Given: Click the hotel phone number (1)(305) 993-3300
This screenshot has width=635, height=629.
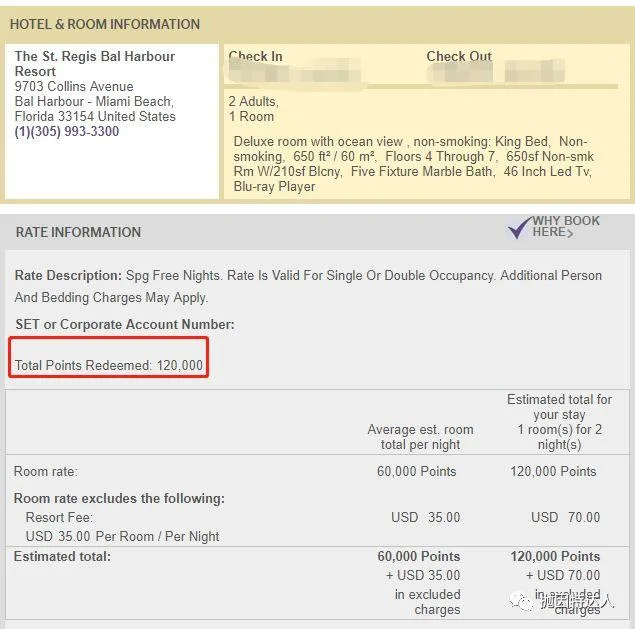Looking at the screenshot, I should (x=67, y=131).
